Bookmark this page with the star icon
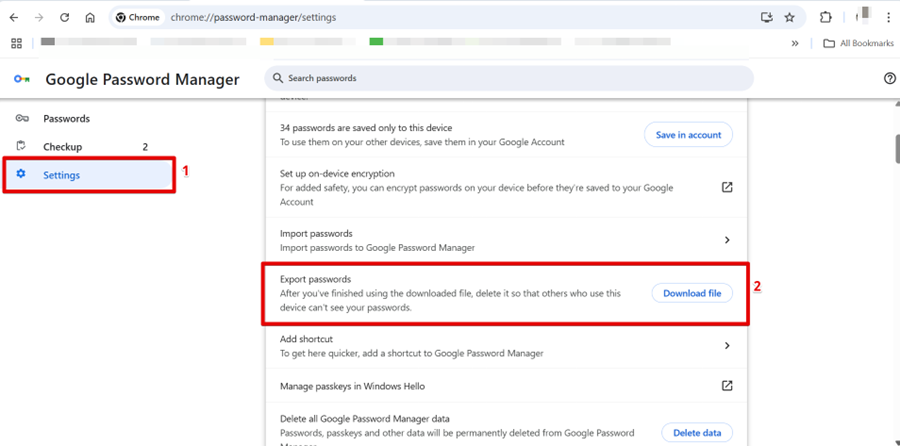Screen dimensions: 900x446 (x=789, y=17)
